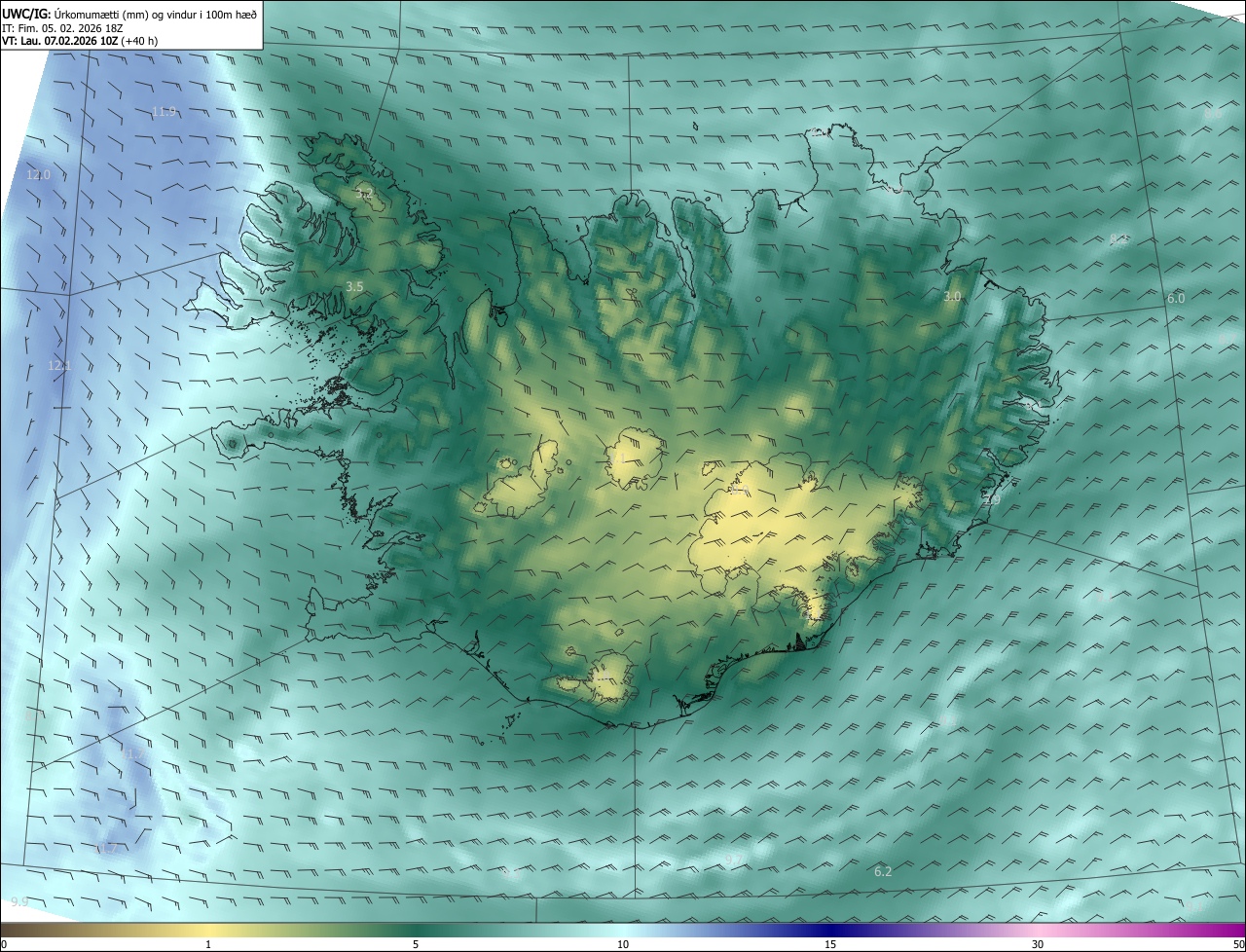Click the '10' tick on the color scale
Image resolution: width=1246 pixels, height=952 pixels.
623,945
